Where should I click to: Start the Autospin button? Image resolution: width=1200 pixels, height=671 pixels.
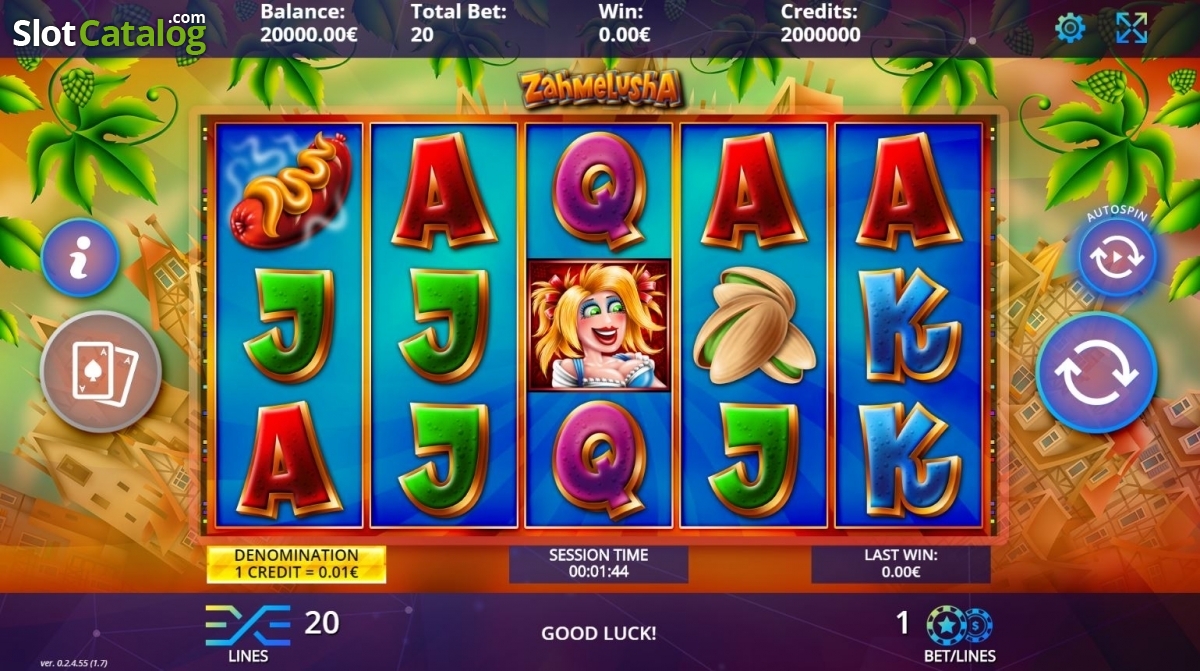pyautogui.click(x=1117, y=258)
